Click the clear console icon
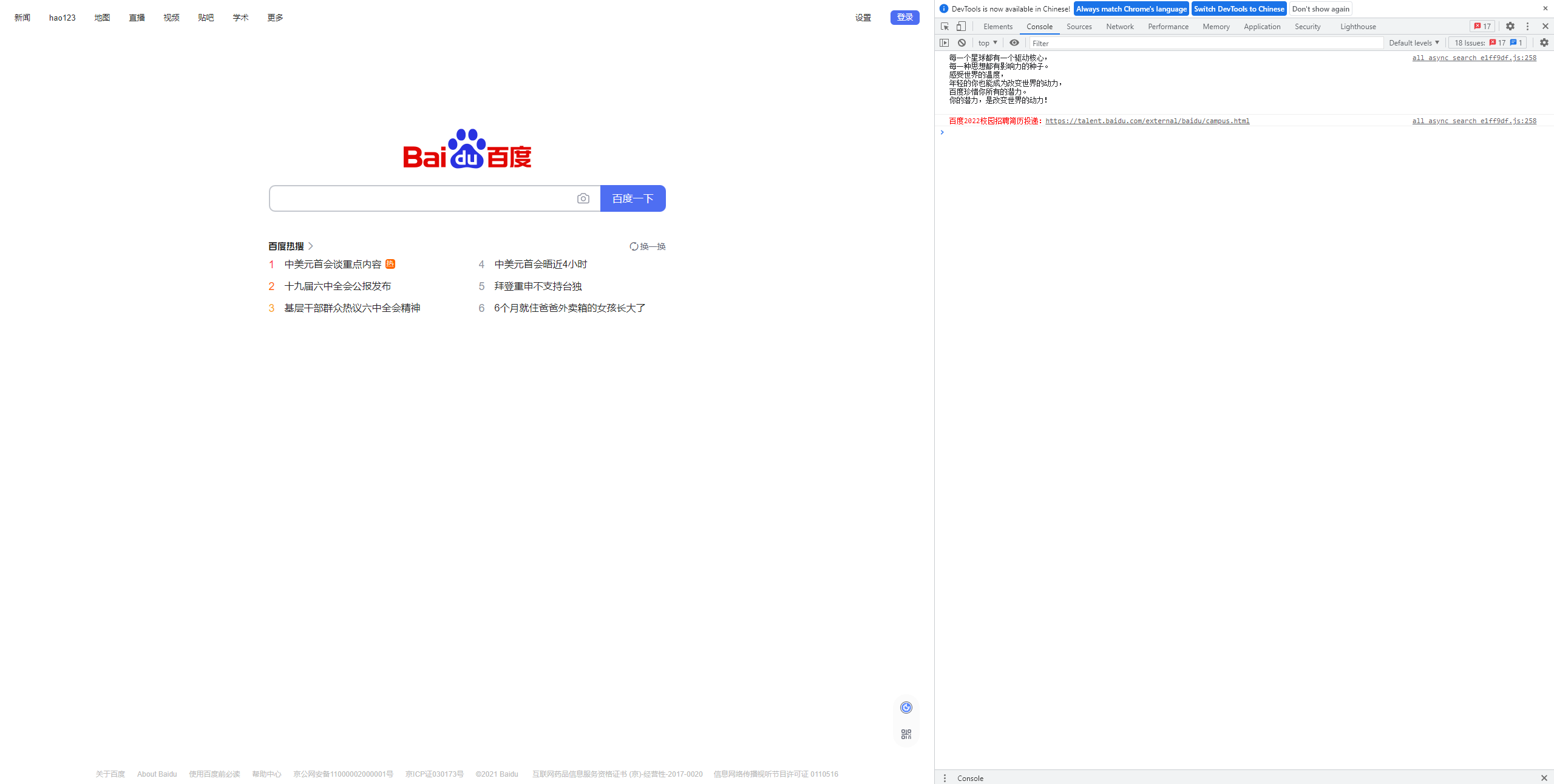Viewport: 1554px width, 784px height. 962,42
